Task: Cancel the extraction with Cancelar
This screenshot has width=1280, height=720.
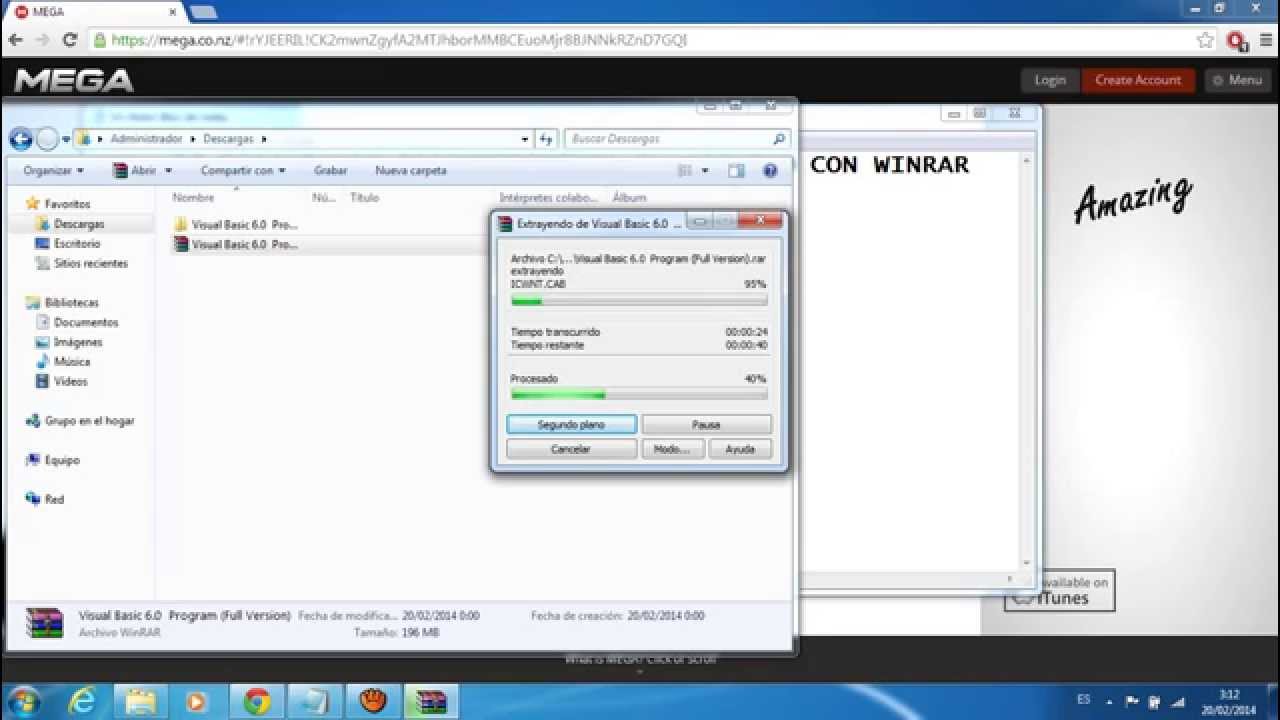Action: (571, 449)
